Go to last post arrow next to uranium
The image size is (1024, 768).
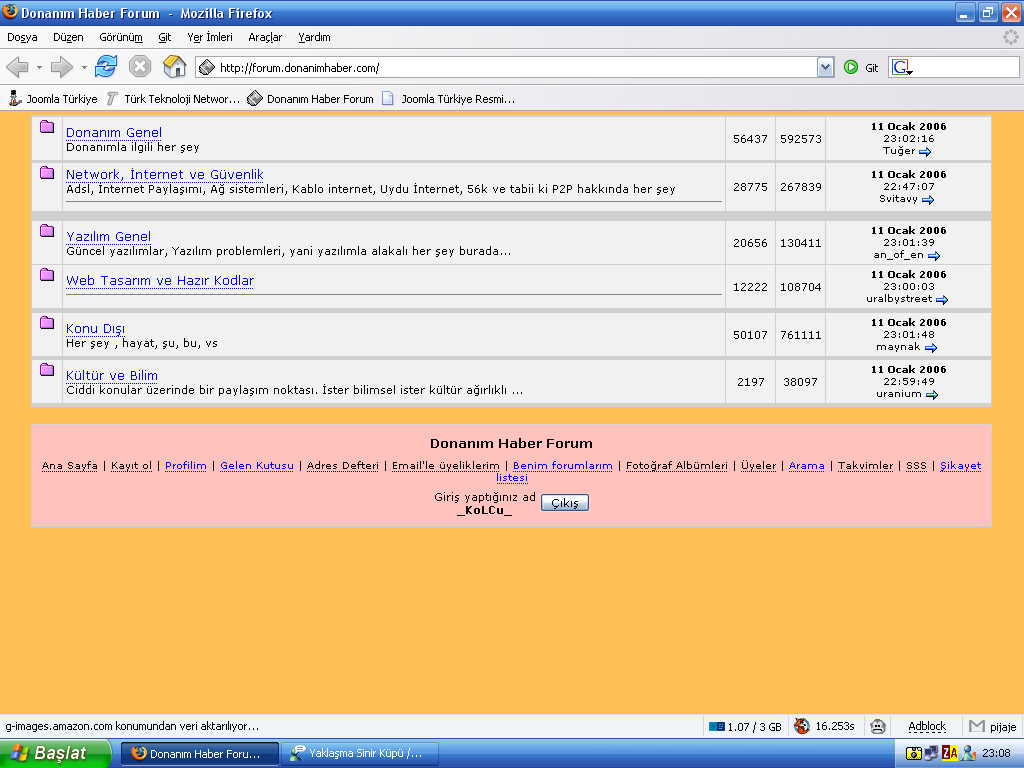932,394
